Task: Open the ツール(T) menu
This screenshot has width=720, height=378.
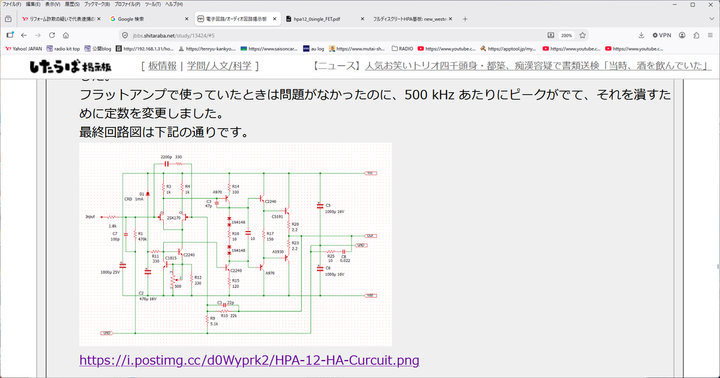Action: coord(152,4)
